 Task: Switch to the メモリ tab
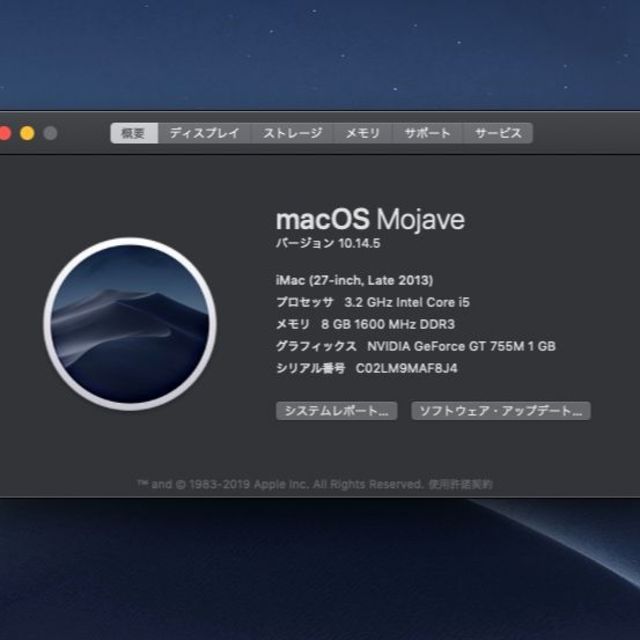pyautogui.click(x=362, y=133)
